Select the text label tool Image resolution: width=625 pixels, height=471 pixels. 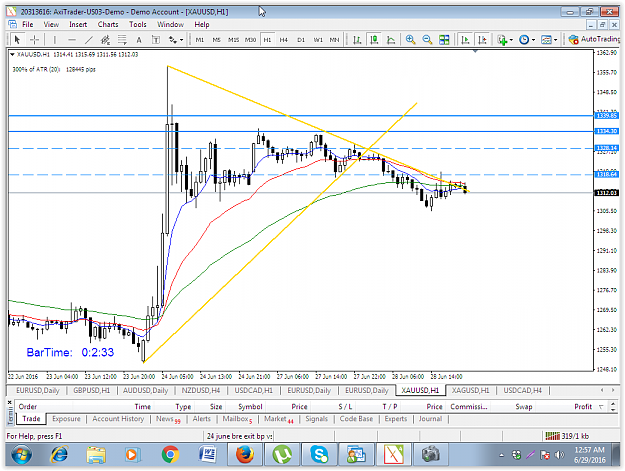[x=155, y=39]
